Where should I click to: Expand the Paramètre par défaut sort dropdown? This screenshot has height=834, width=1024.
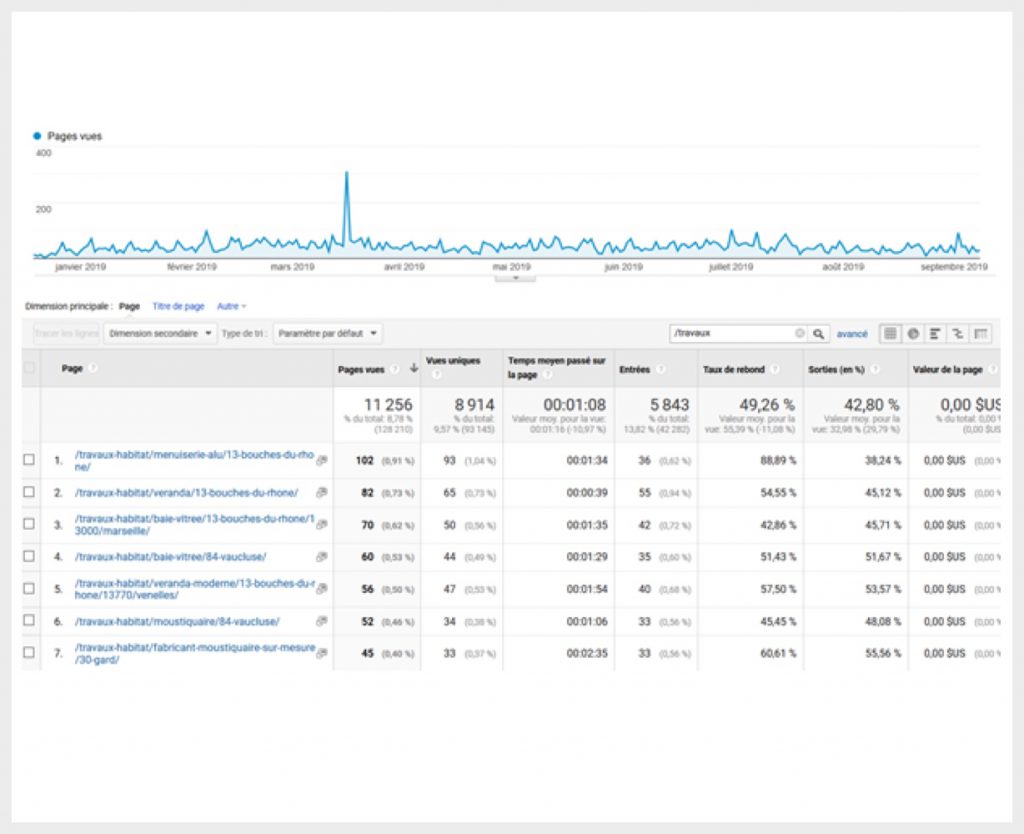tap(328, 333)
